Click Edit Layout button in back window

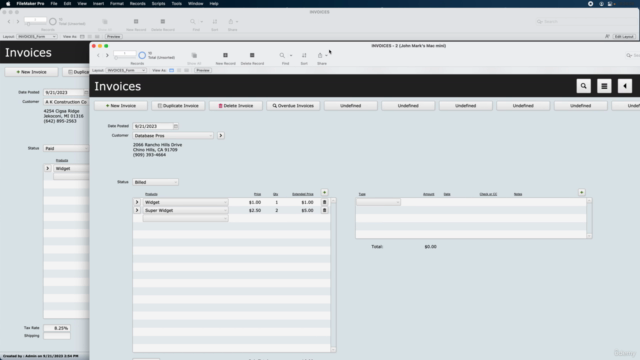[624, 37]
